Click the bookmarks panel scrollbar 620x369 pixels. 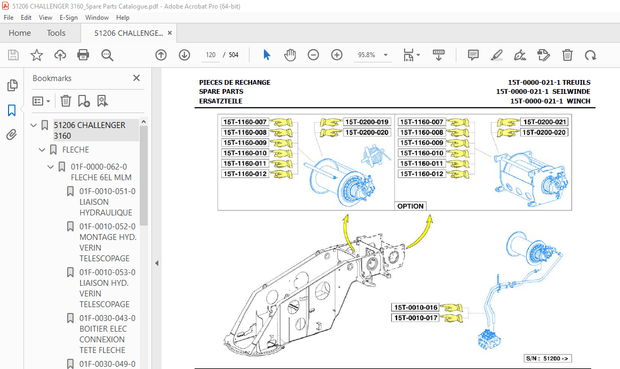coord(144,176)
